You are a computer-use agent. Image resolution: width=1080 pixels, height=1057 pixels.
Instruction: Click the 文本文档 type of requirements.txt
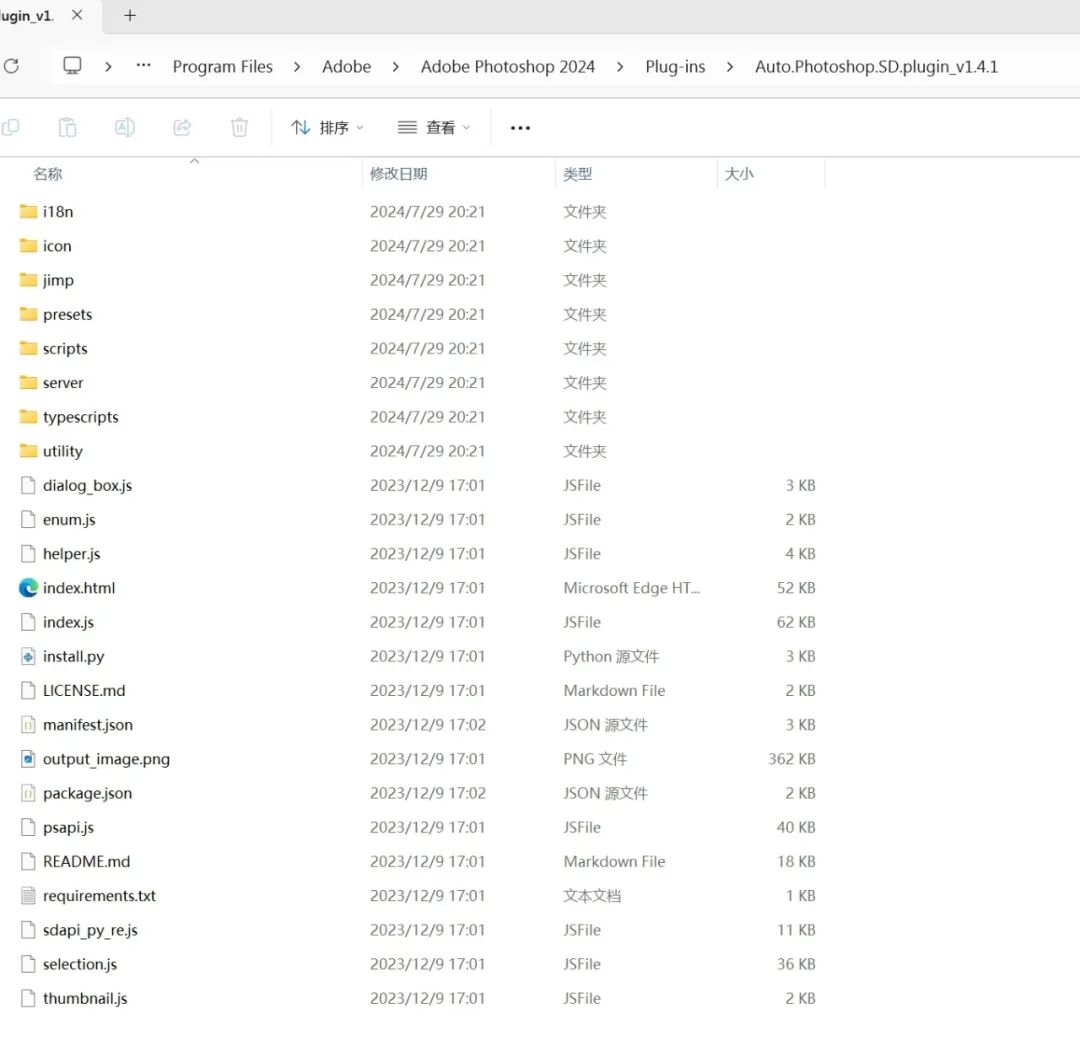592,896
